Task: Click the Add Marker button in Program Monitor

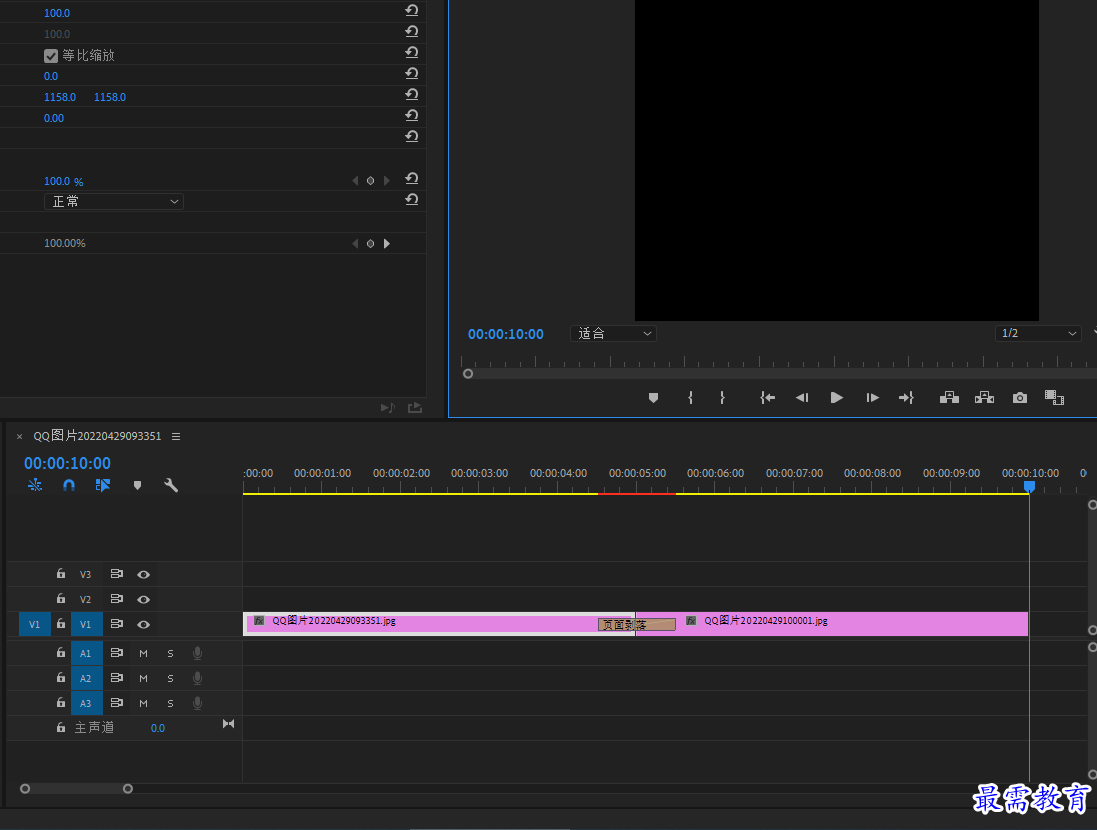Action: (x=653, y=398)
